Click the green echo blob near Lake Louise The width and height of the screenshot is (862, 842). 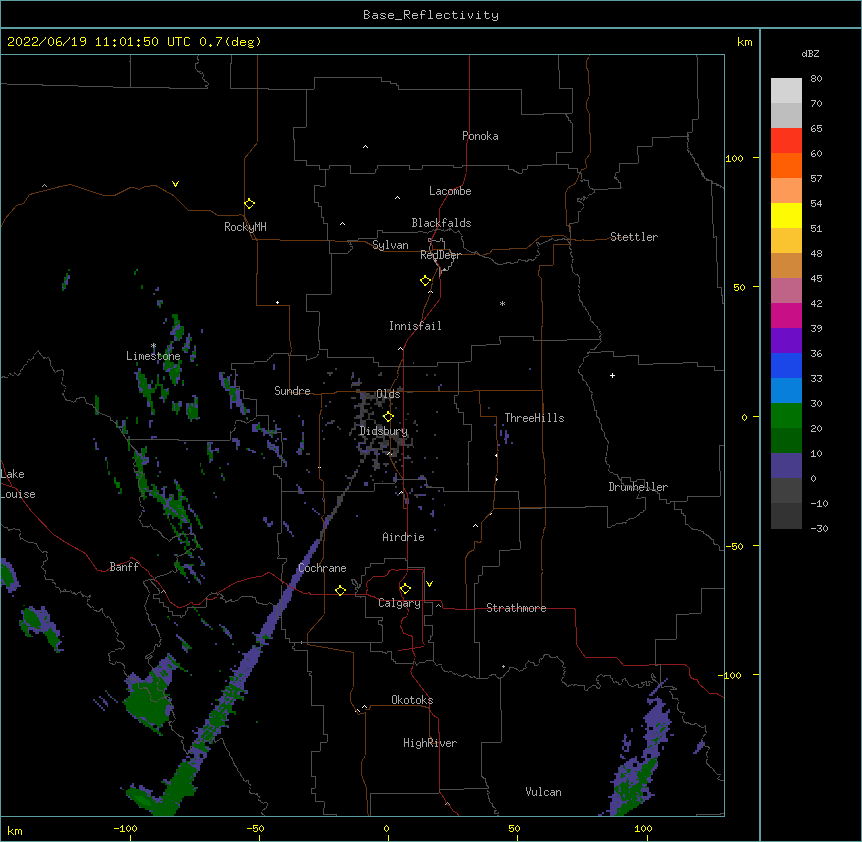tap(9, 576)
